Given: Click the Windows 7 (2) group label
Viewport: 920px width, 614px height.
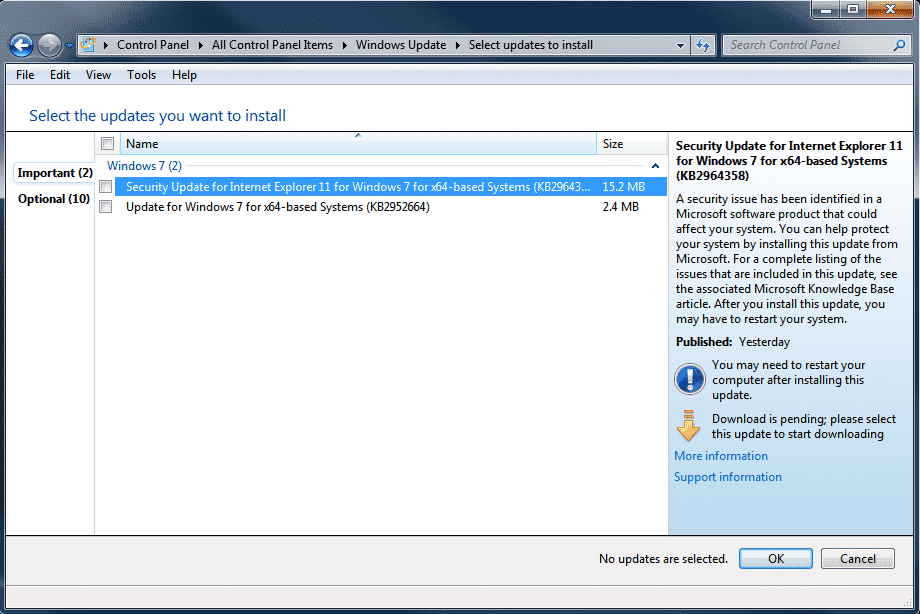Looking at the screenshot, I should tap(144, 166).
